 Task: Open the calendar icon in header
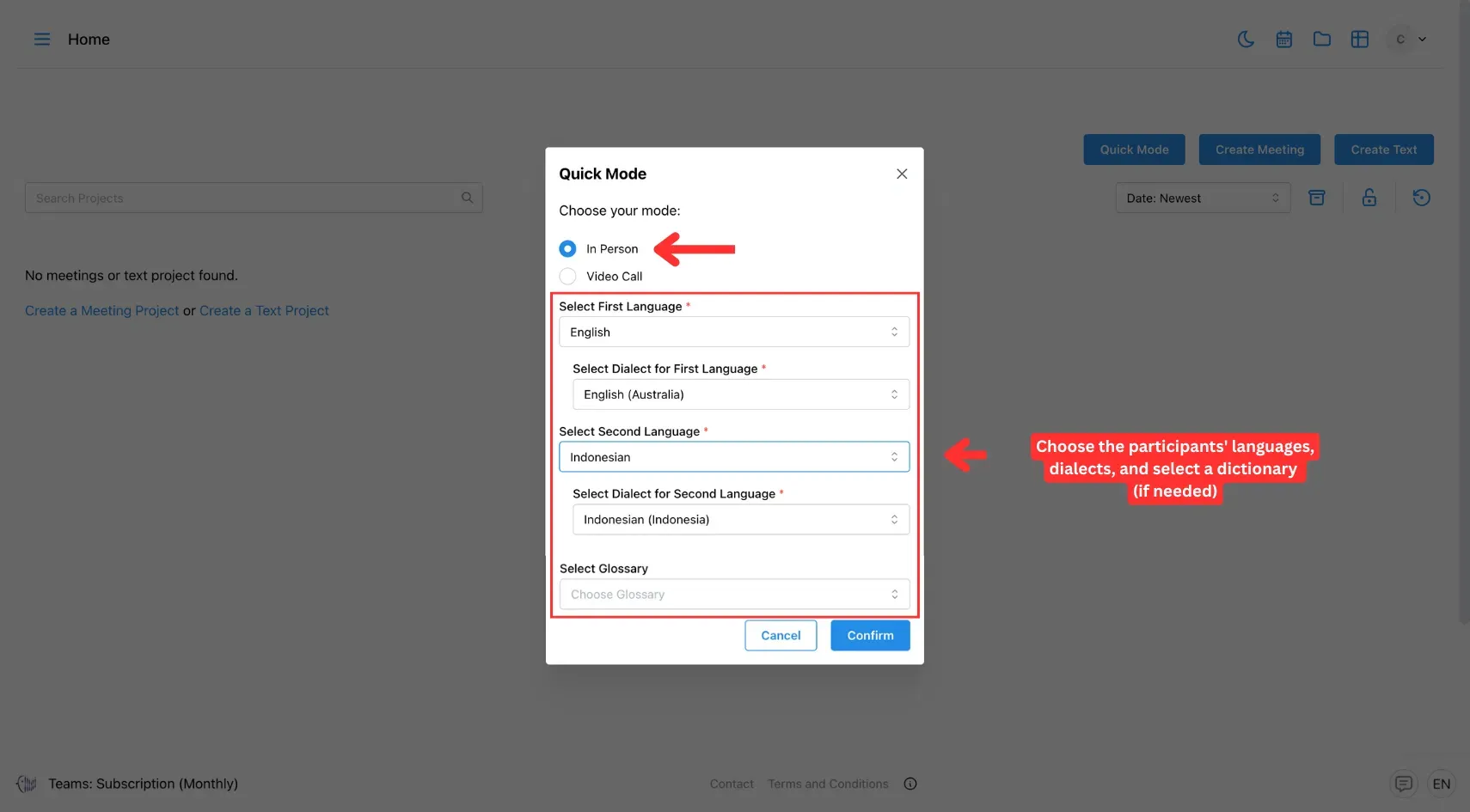click(1284, 40)
